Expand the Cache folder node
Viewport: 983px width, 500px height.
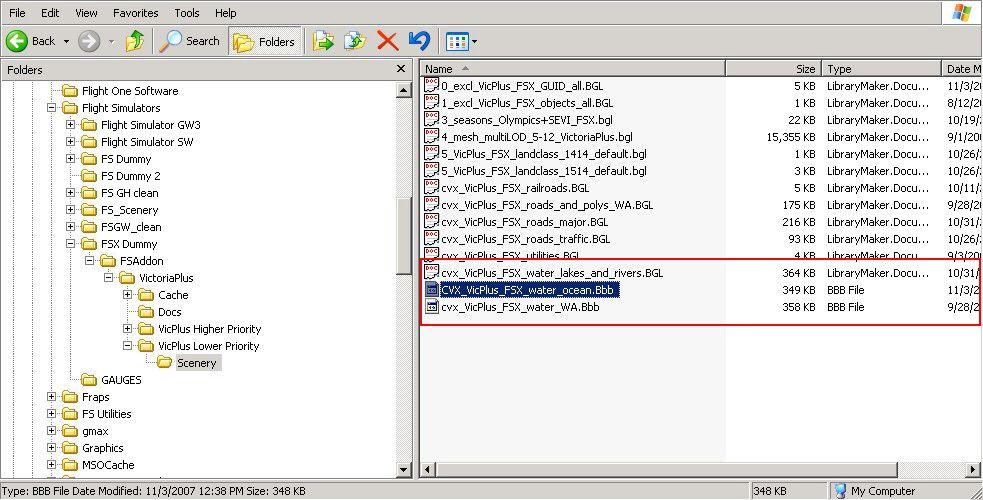pos(128,295)
